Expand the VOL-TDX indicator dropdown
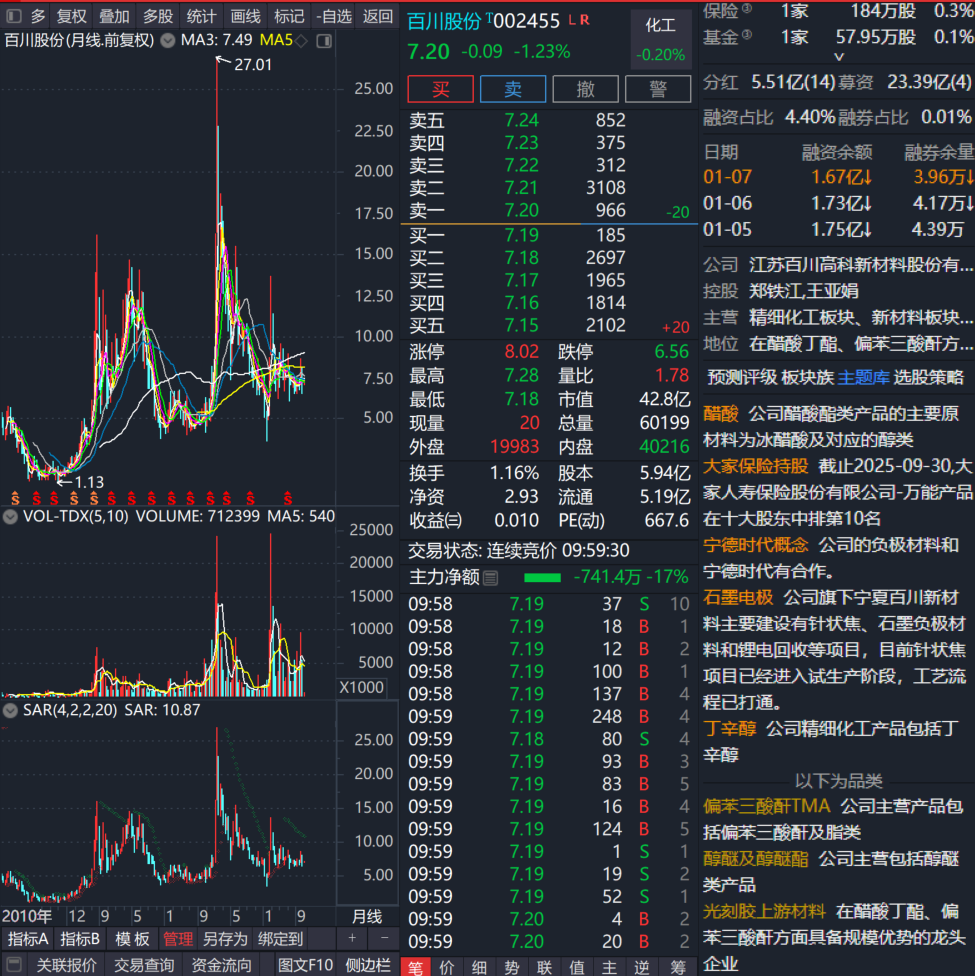975x976 pixels. 10,517
